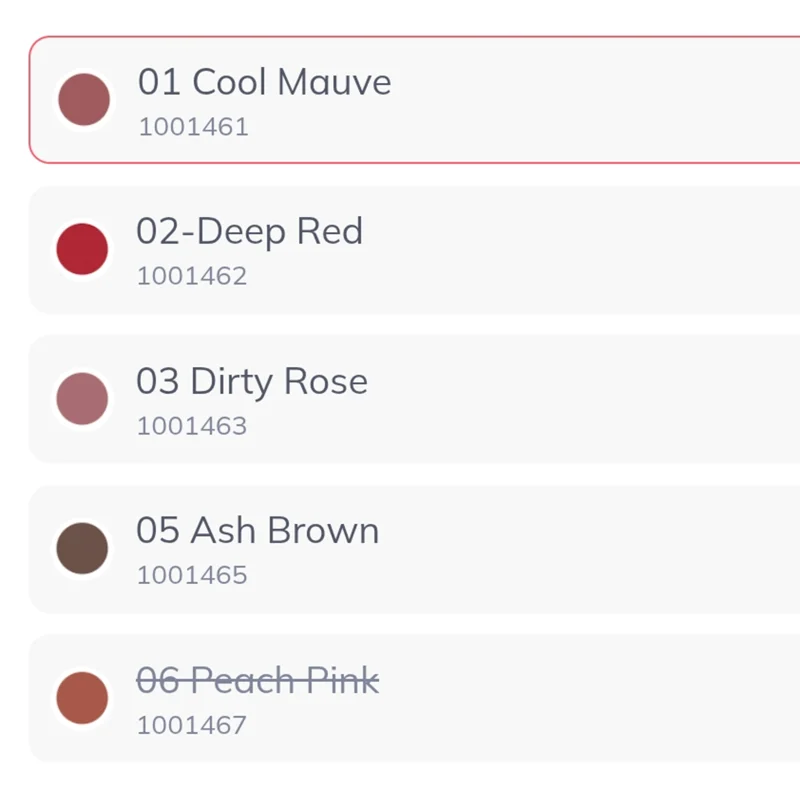The height and width of the screenshot is (800, 800).
Task: Click SKU number 1001462
Action: pyautogui.click(x=192, y=276)
